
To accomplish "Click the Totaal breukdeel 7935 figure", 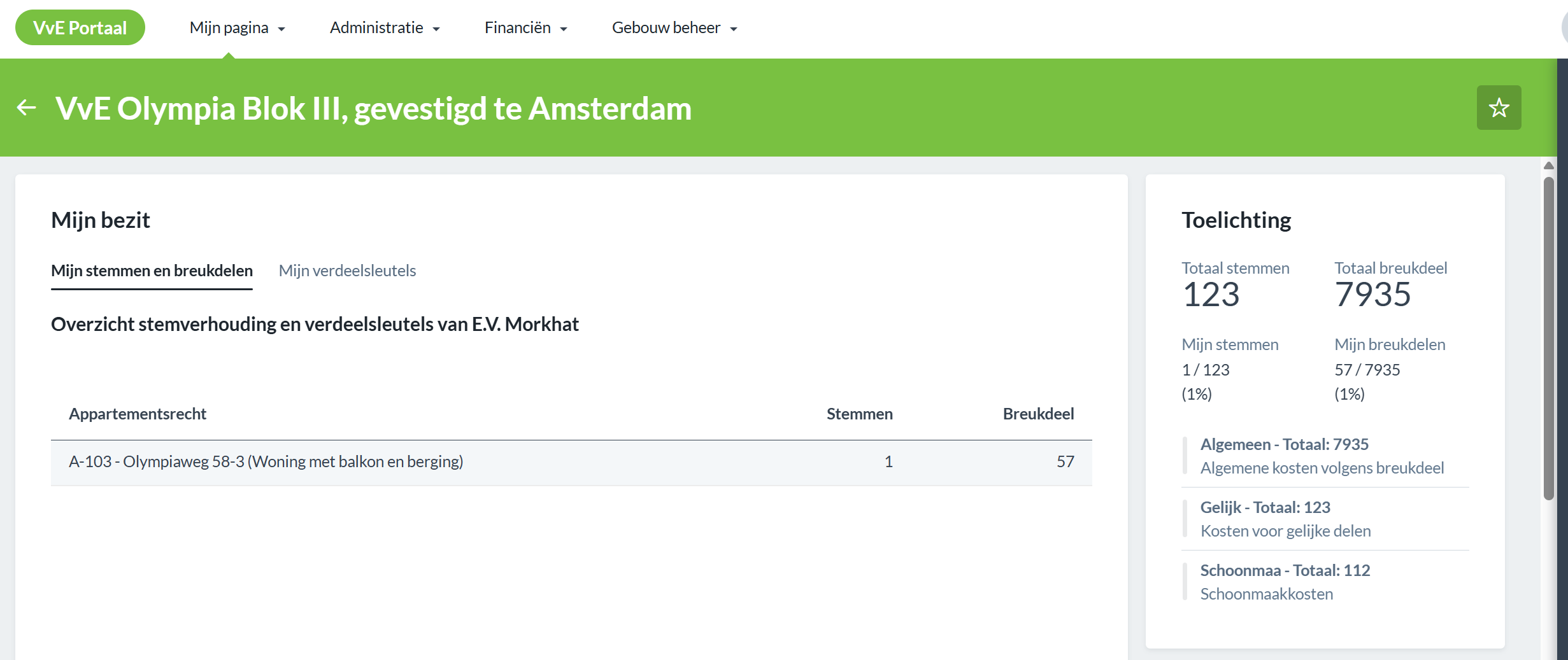I will click(1372, 294).
